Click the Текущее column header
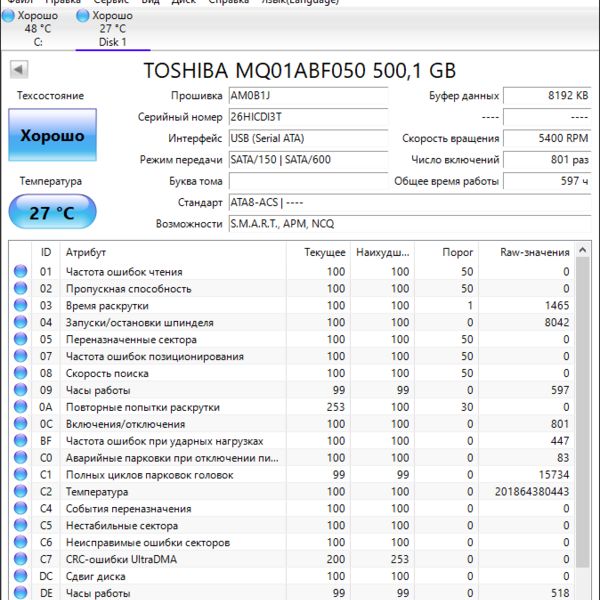This screenshot has width=600, height=600. (x=318, y=252)
